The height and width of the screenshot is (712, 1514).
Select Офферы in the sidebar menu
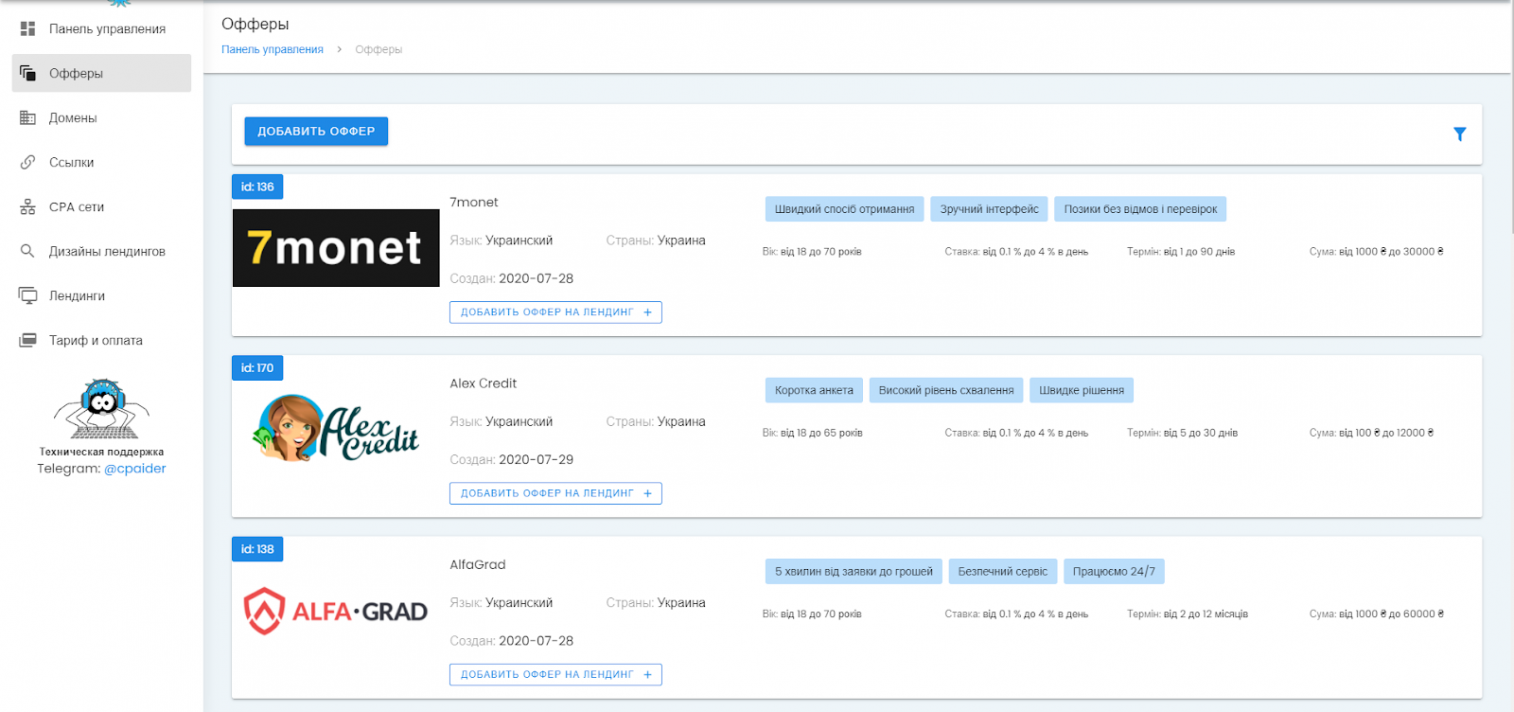(101, 73)
